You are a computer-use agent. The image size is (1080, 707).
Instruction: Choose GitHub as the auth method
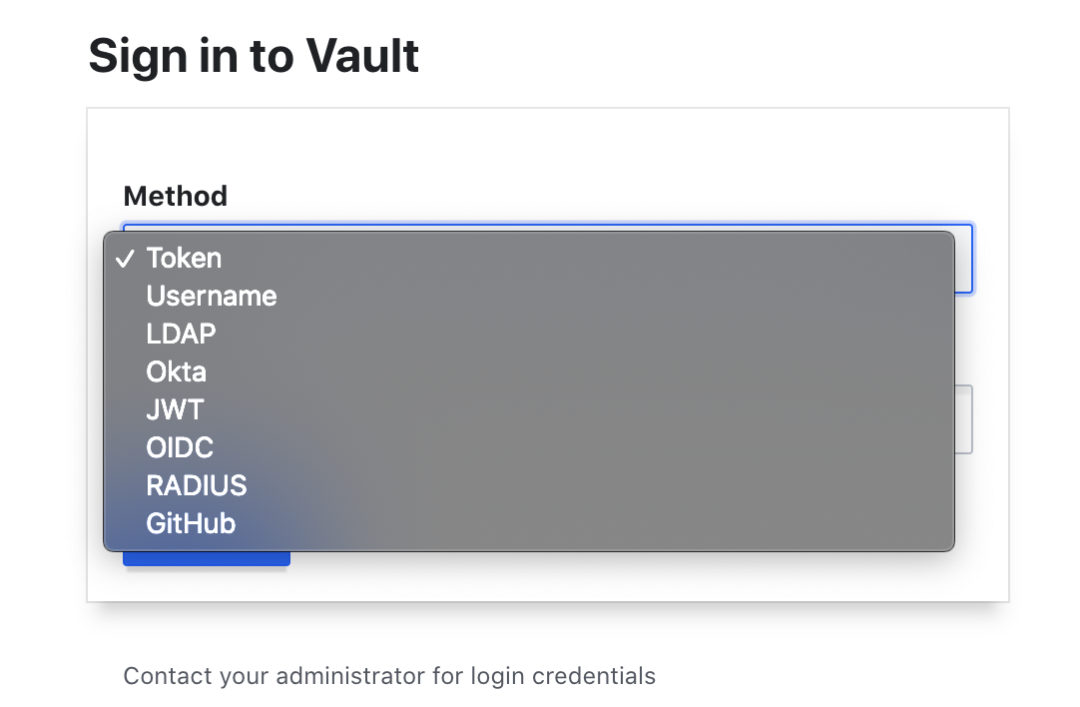(528, 524)
